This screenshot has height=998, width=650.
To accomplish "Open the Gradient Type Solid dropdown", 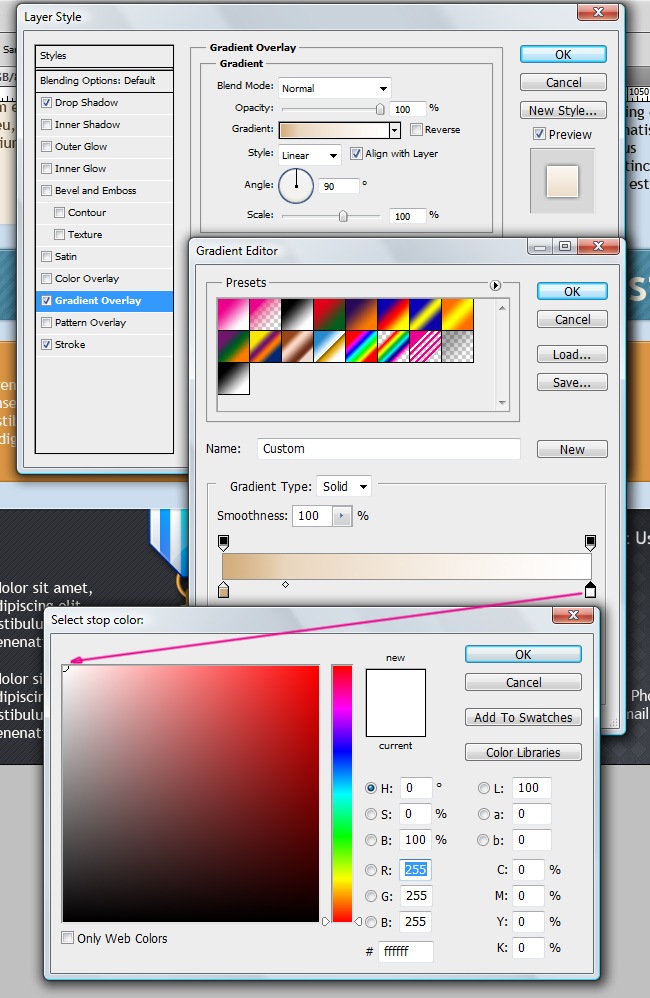I will click(343, 487).
